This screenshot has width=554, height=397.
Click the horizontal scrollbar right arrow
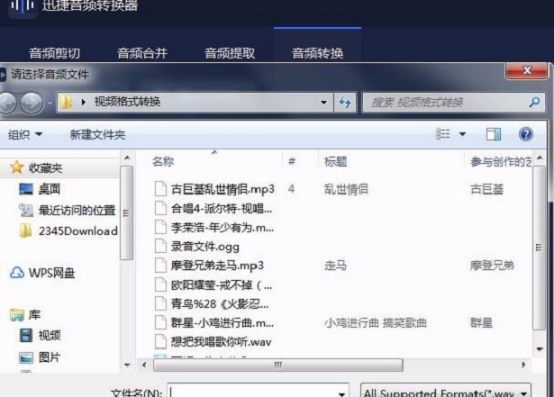point(523,365)
